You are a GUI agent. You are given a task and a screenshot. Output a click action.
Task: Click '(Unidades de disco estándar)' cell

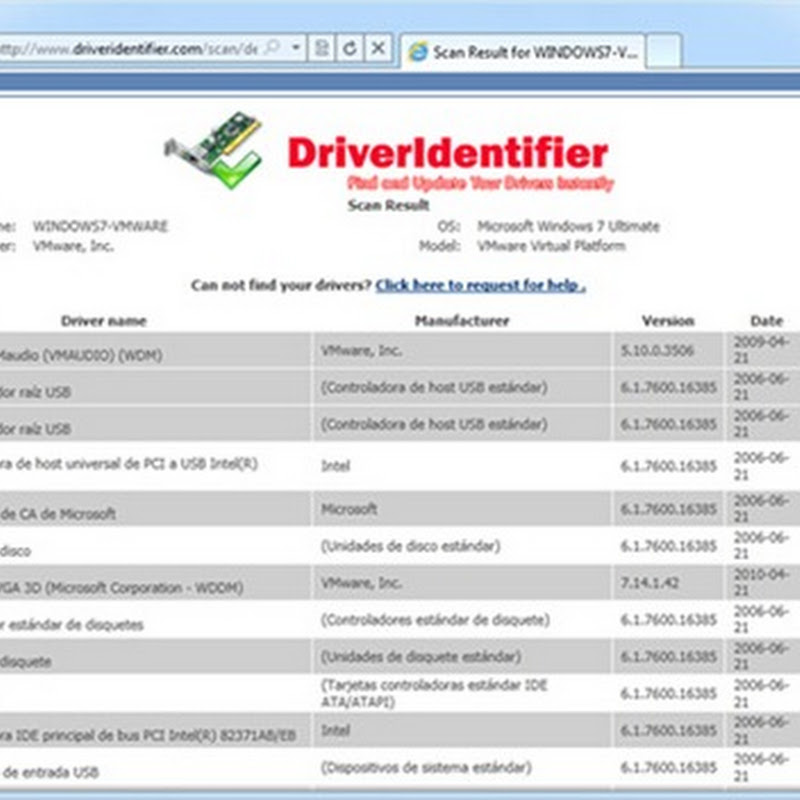tap(462, 546)
